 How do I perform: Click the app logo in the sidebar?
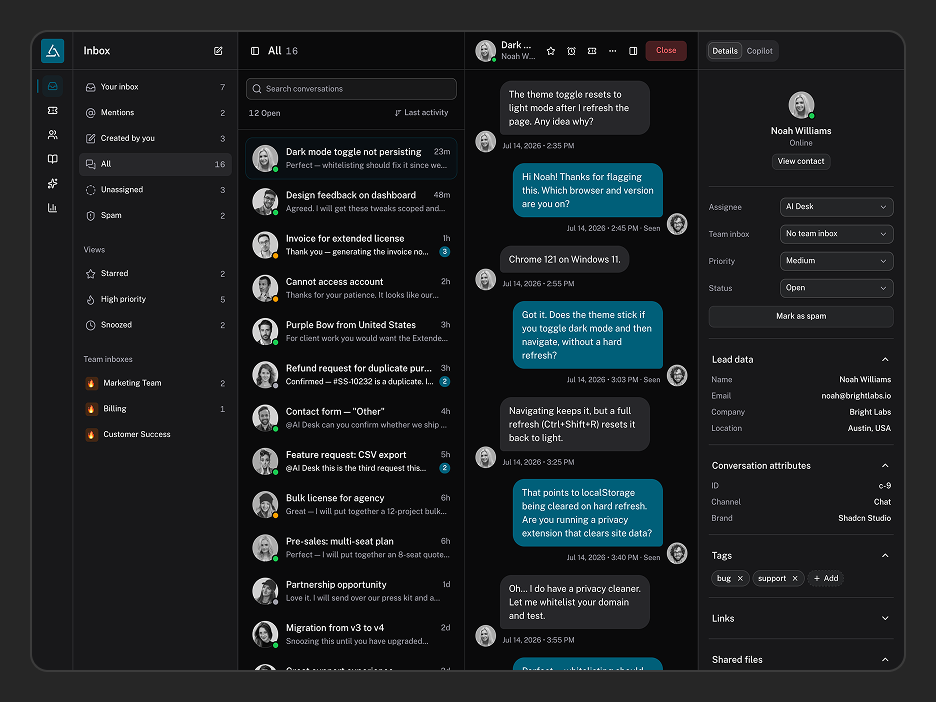53,51
